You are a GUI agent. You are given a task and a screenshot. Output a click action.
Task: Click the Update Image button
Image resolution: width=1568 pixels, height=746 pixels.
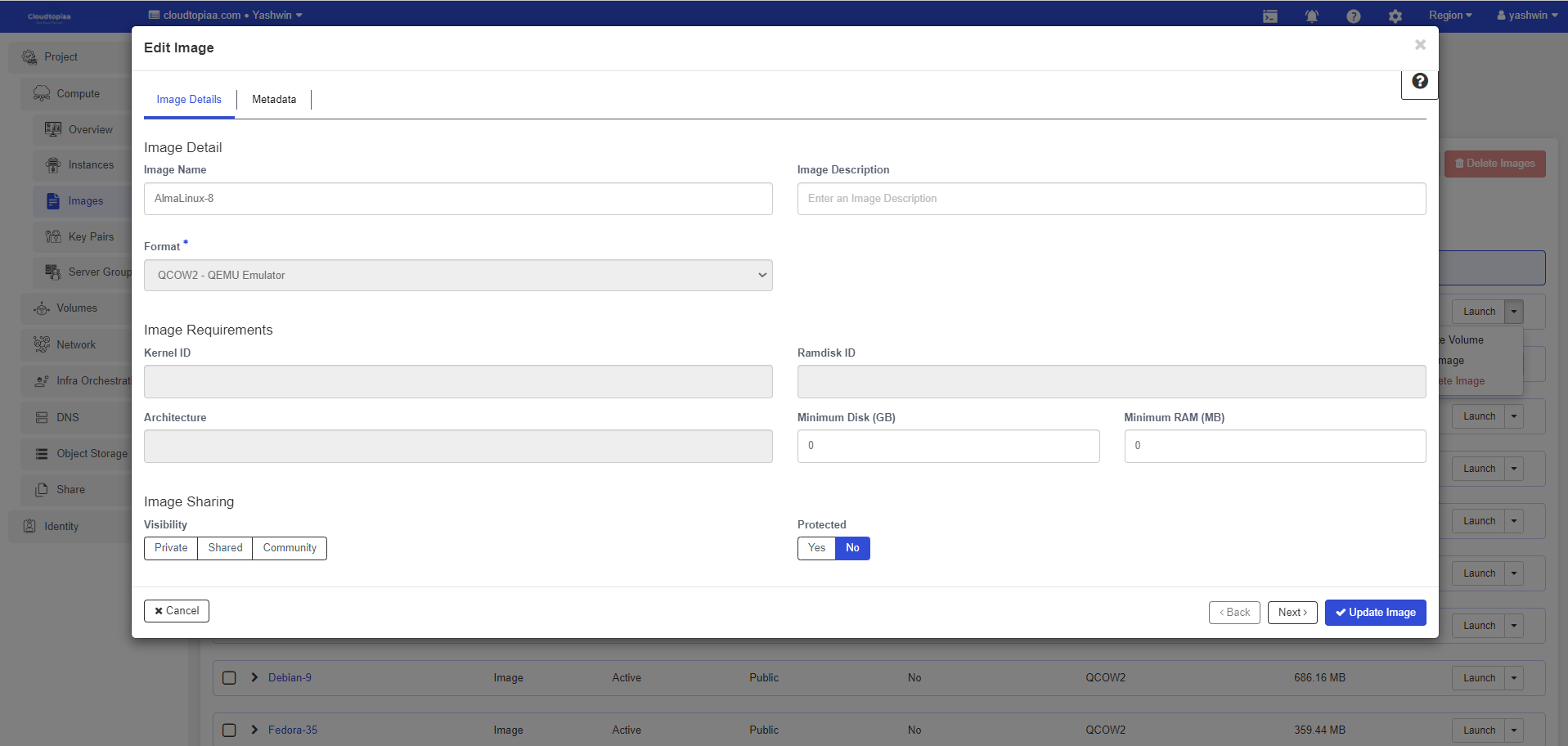click(x=1375, y=613)
